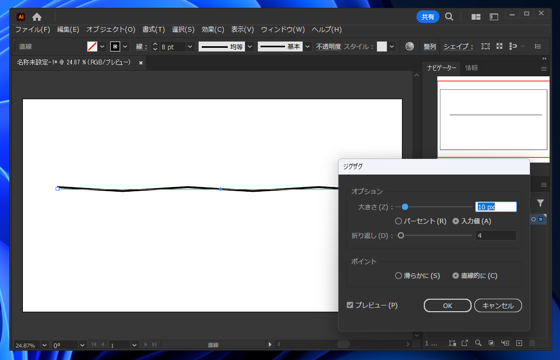Click the layers filter funnel icon
Viewport: 560px width, 360px height.
540,203
